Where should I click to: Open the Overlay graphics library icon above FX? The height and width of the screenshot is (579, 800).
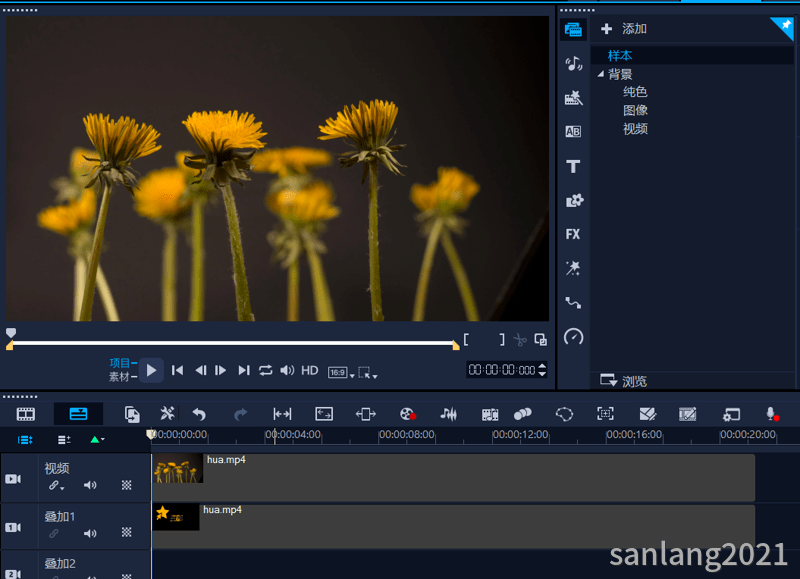(574, 200)
